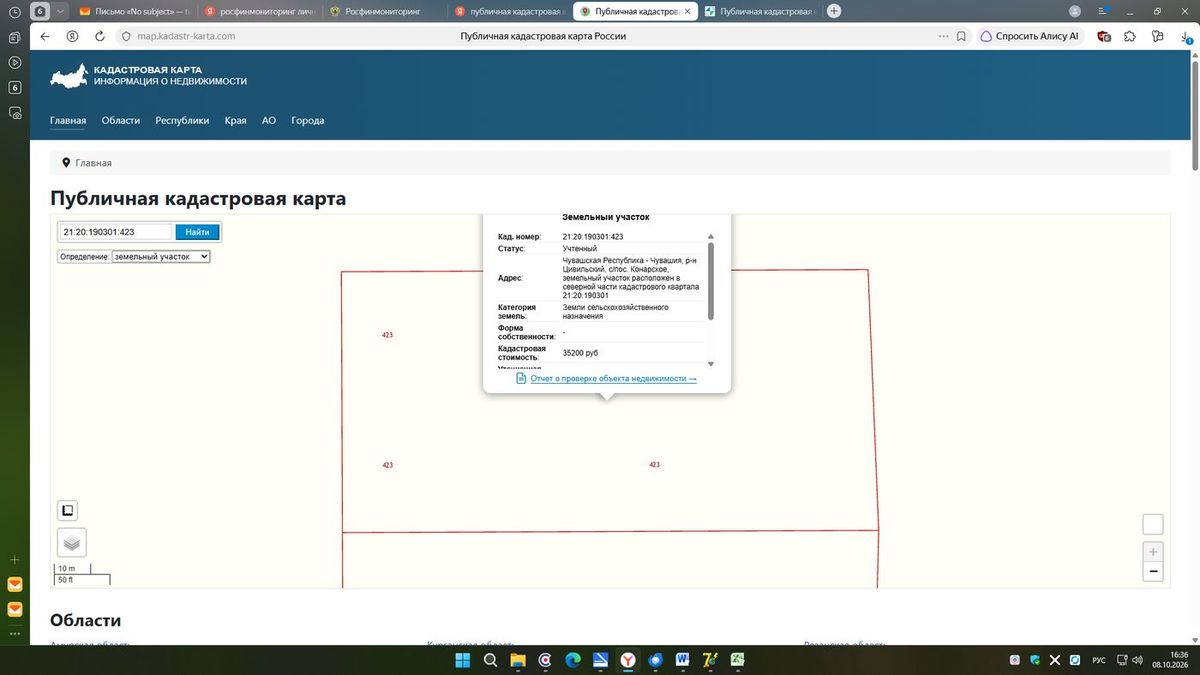Open the Отчет о проверке объекта недвижимости link
1200x675 pixels.
[614, 379]
